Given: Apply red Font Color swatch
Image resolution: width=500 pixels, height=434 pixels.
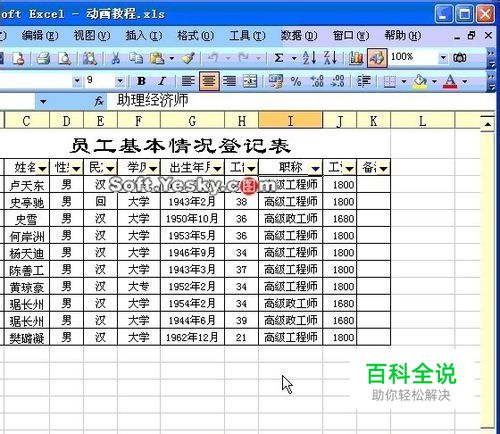Looking at the screenshot, I should (x=450, y=81).
